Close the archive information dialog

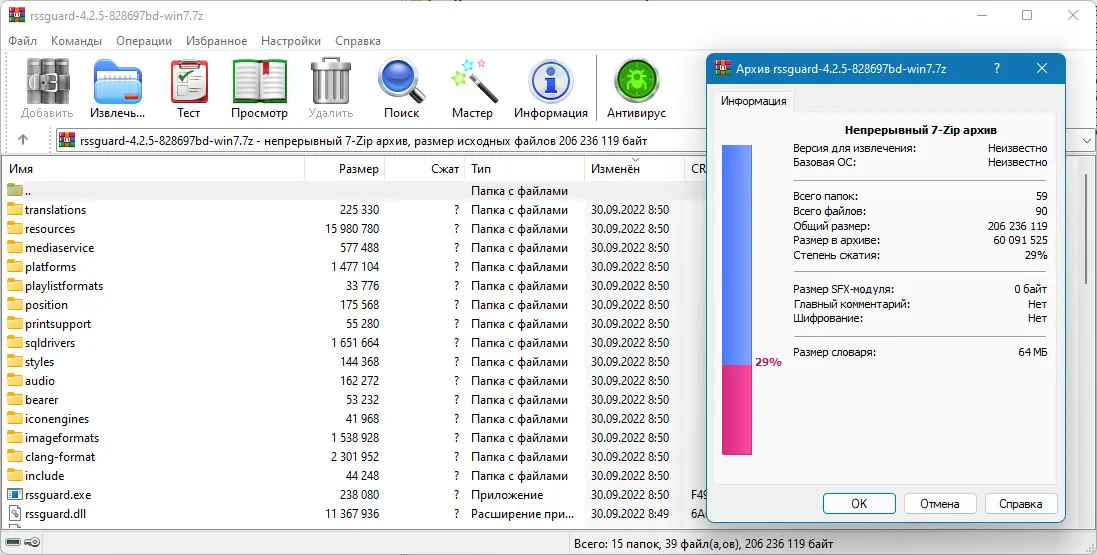pyautogui.click(x=1042, y=69)
